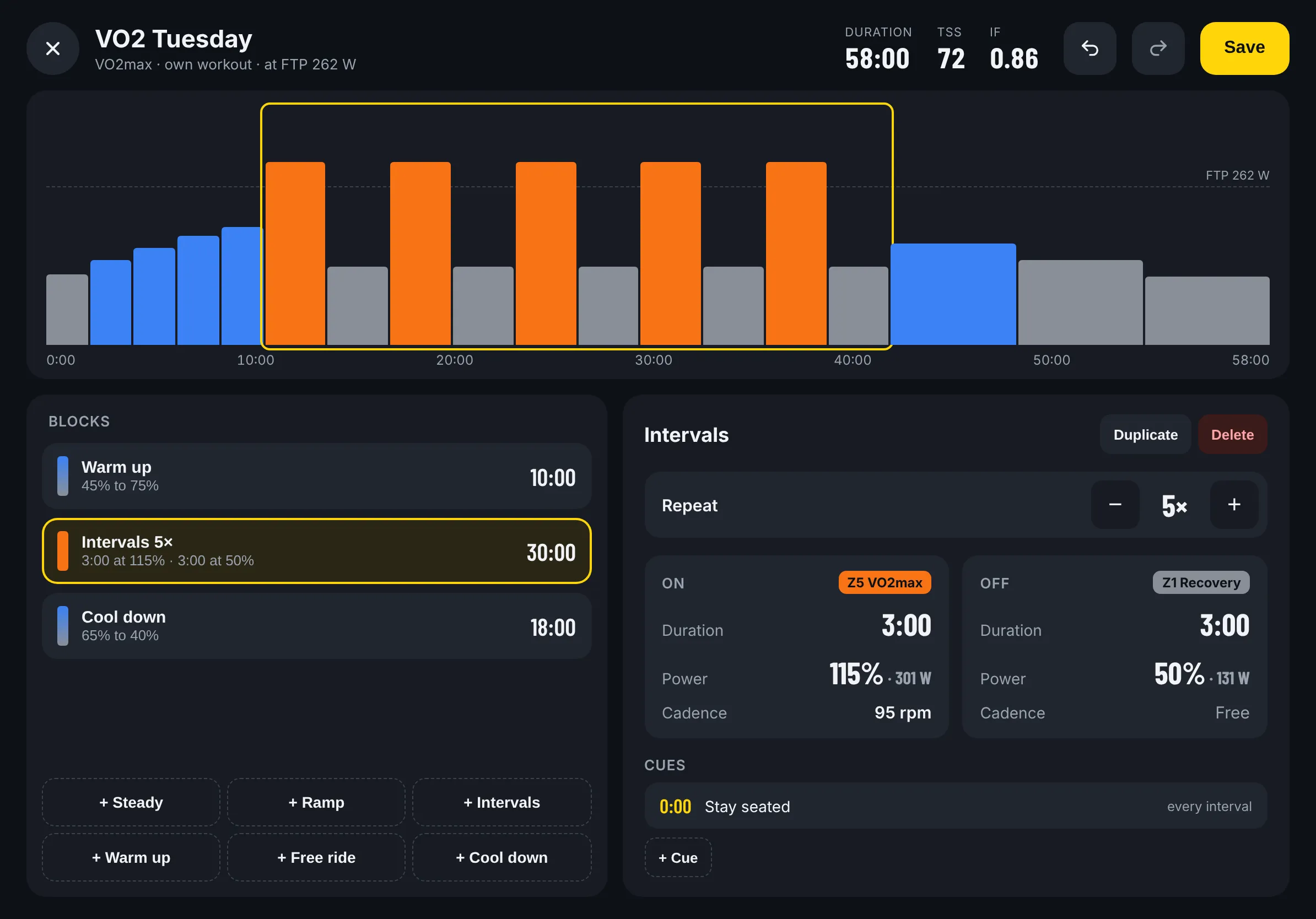Image resolution: width=1316 pixels, height=919 pixels.
Task: Select the Cool down block row
Action: 316,626
